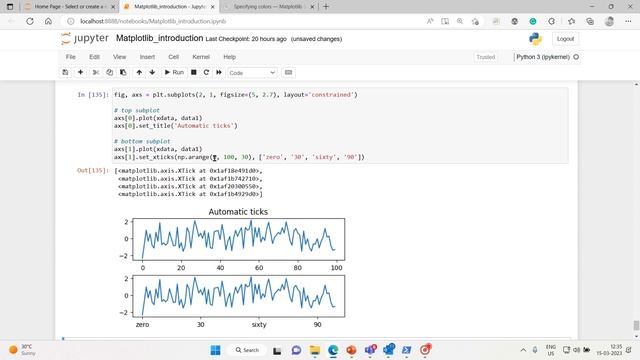Open the Help menu

[x=229, y=57]
